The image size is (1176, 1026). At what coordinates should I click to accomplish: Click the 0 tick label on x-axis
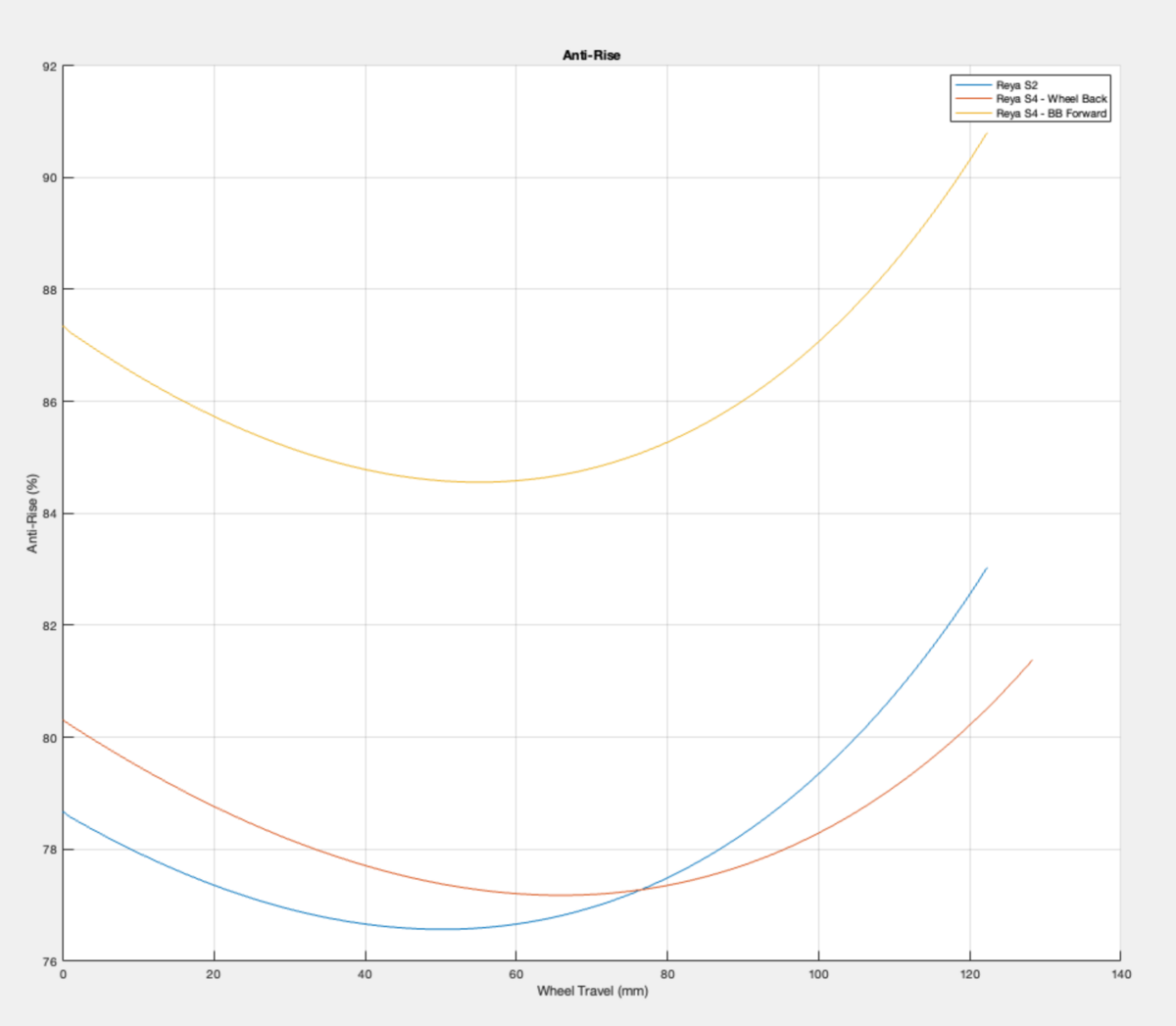(x=63, y=972)
